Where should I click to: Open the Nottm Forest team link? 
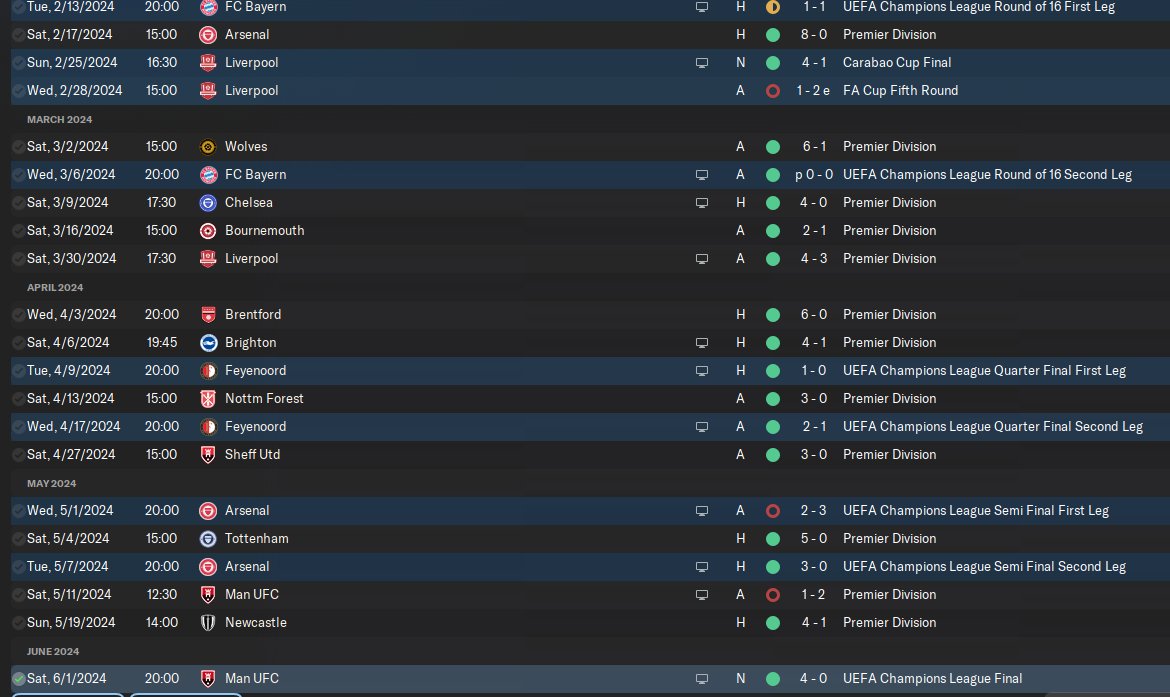click(264, 398)
